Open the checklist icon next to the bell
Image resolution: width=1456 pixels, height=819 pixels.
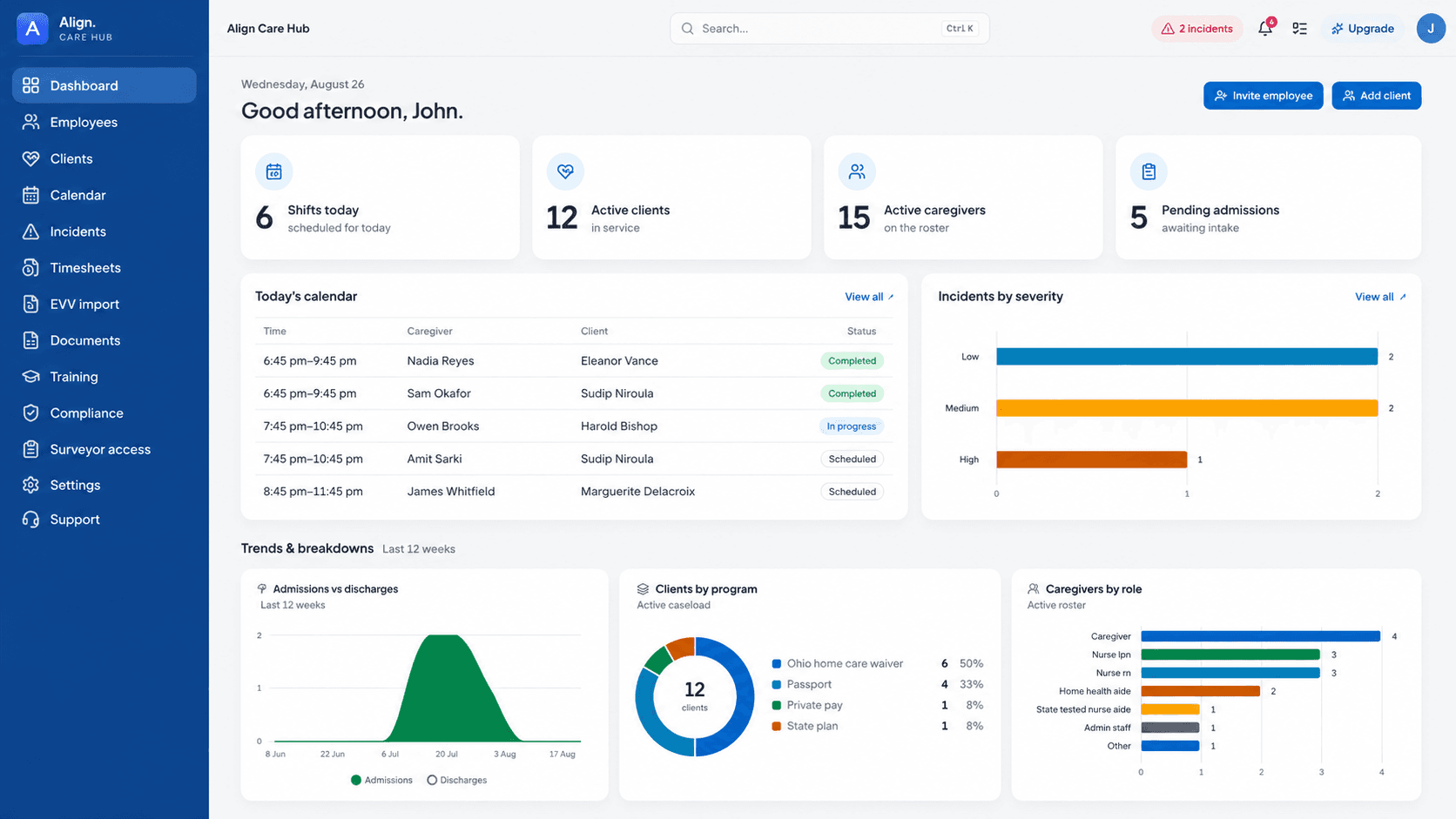click(1299, 29)
